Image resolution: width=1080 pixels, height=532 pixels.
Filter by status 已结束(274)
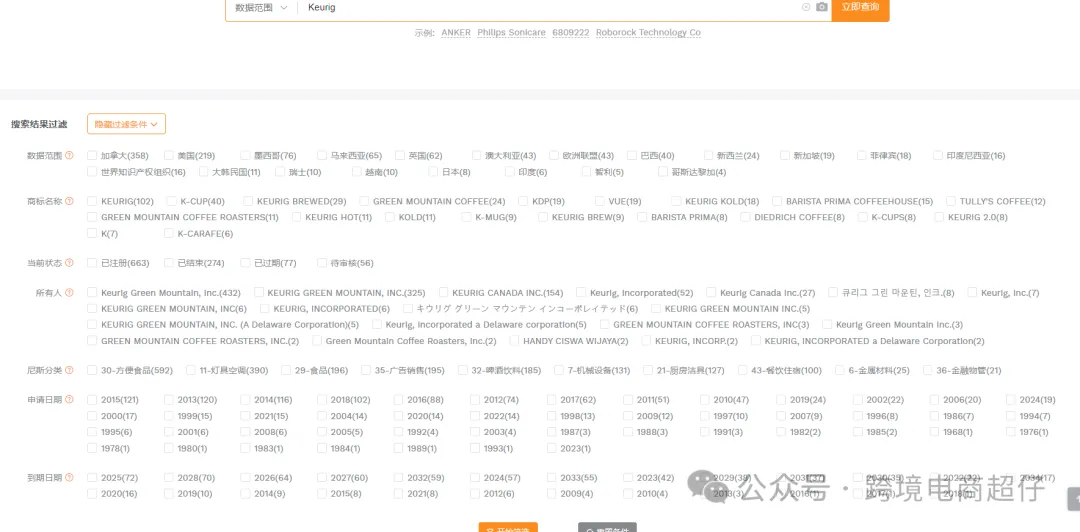pyautogui.click(x=169, y=263)
